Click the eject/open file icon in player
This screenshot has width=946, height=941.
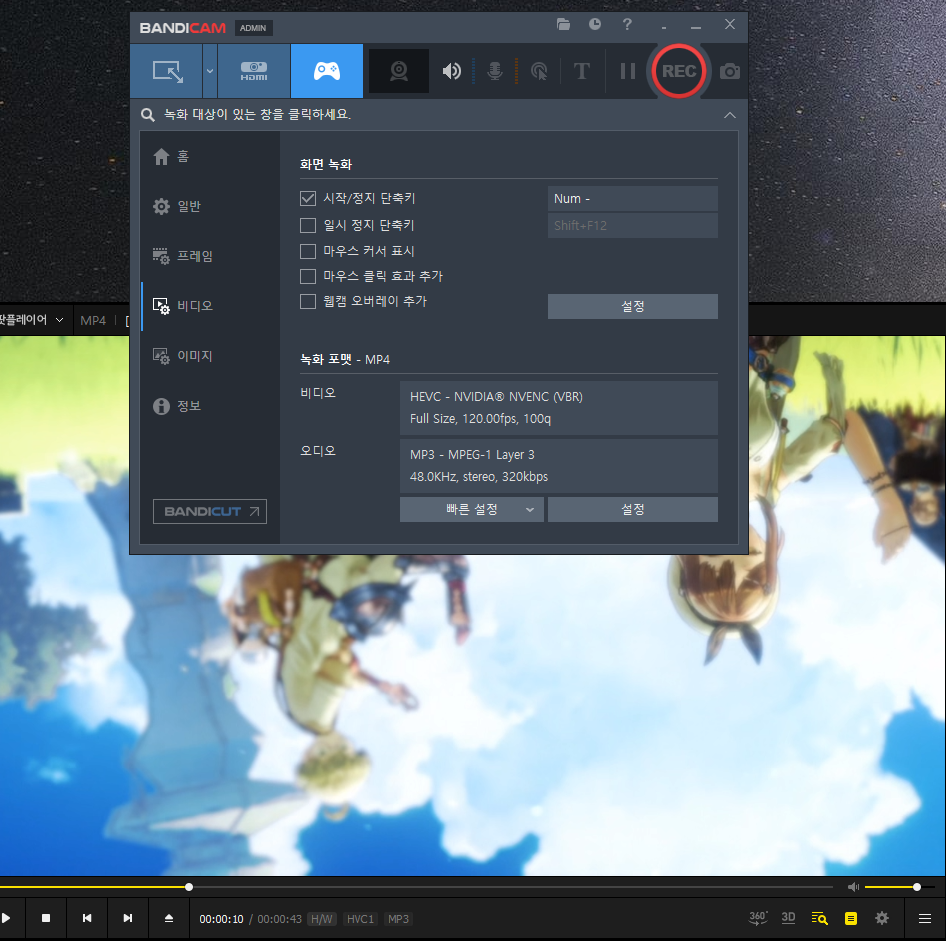click(169, 918)
